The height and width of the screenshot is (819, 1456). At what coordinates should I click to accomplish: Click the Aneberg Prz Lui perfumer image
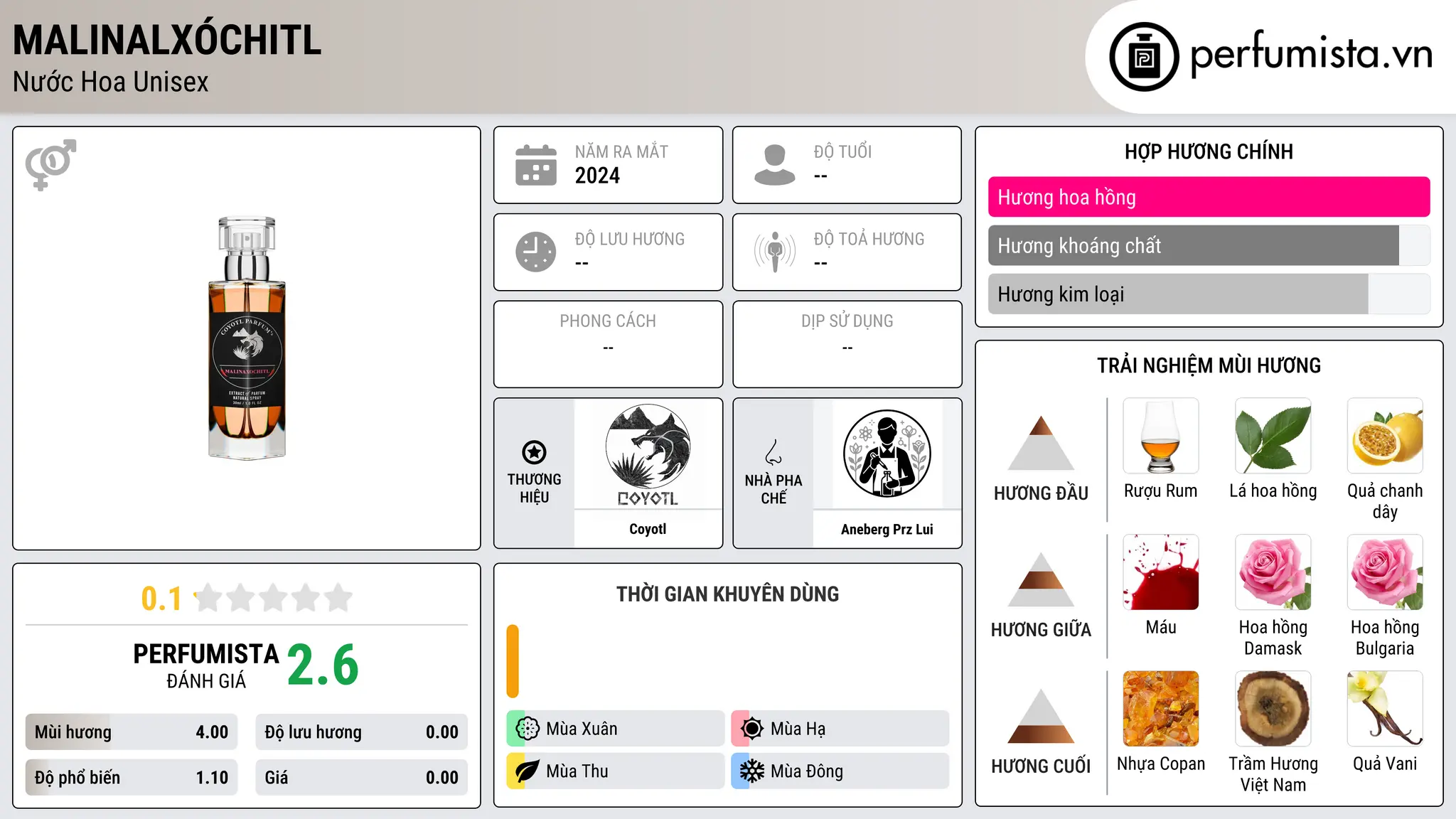(x=887, y=454)
